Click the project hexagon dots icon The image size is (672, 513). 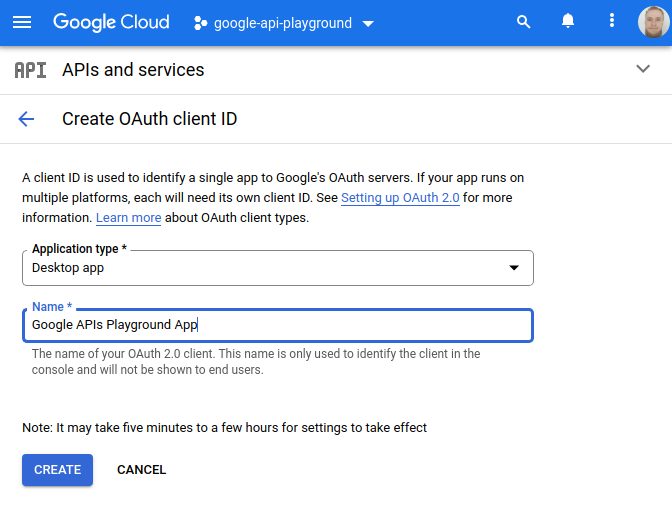pyautogui.click(x=200, y=23)
